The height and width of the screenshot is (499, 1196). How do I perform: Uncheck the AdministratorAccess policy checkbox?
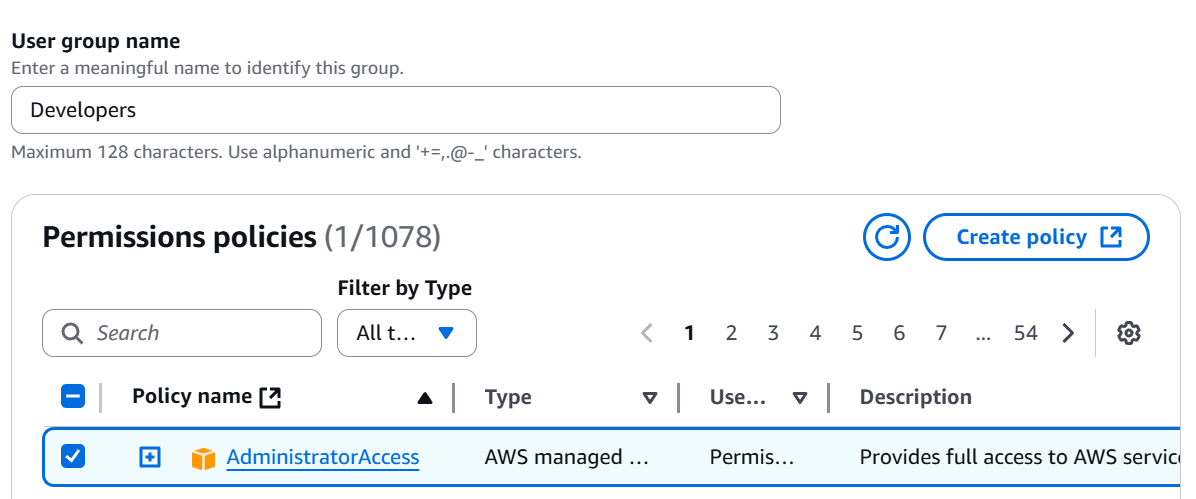73,457
